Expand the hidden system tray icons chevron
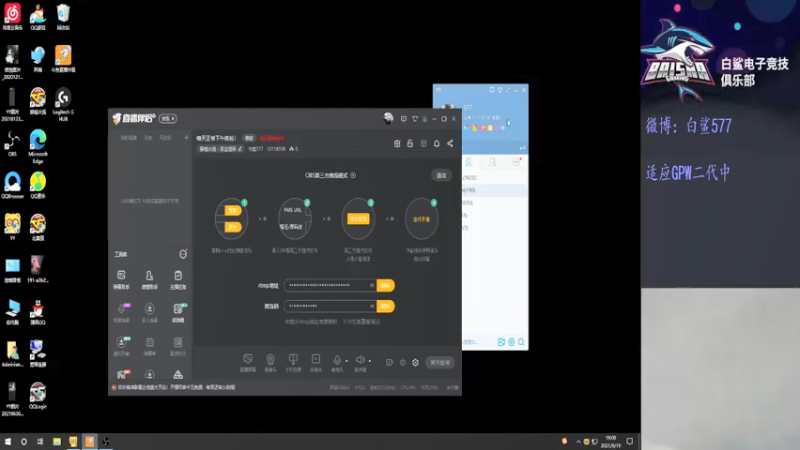 (x=578, y=442)
